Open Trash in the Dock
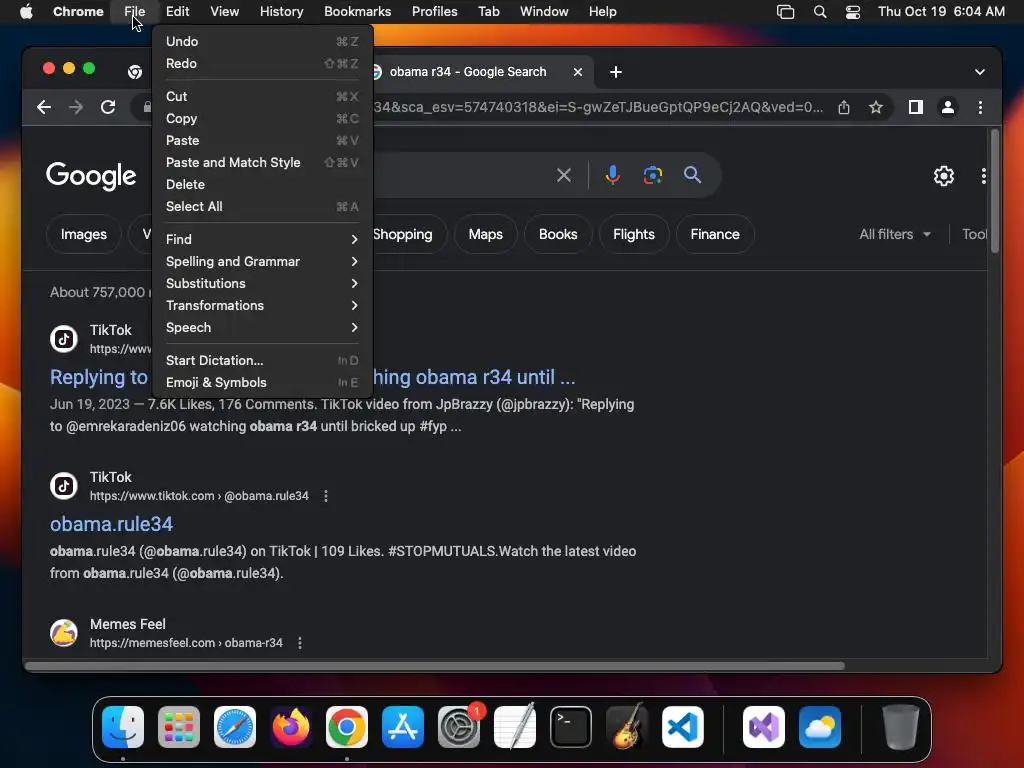Image resolution: width=1024 pixels, height=768 pixels. click(901, 727)
